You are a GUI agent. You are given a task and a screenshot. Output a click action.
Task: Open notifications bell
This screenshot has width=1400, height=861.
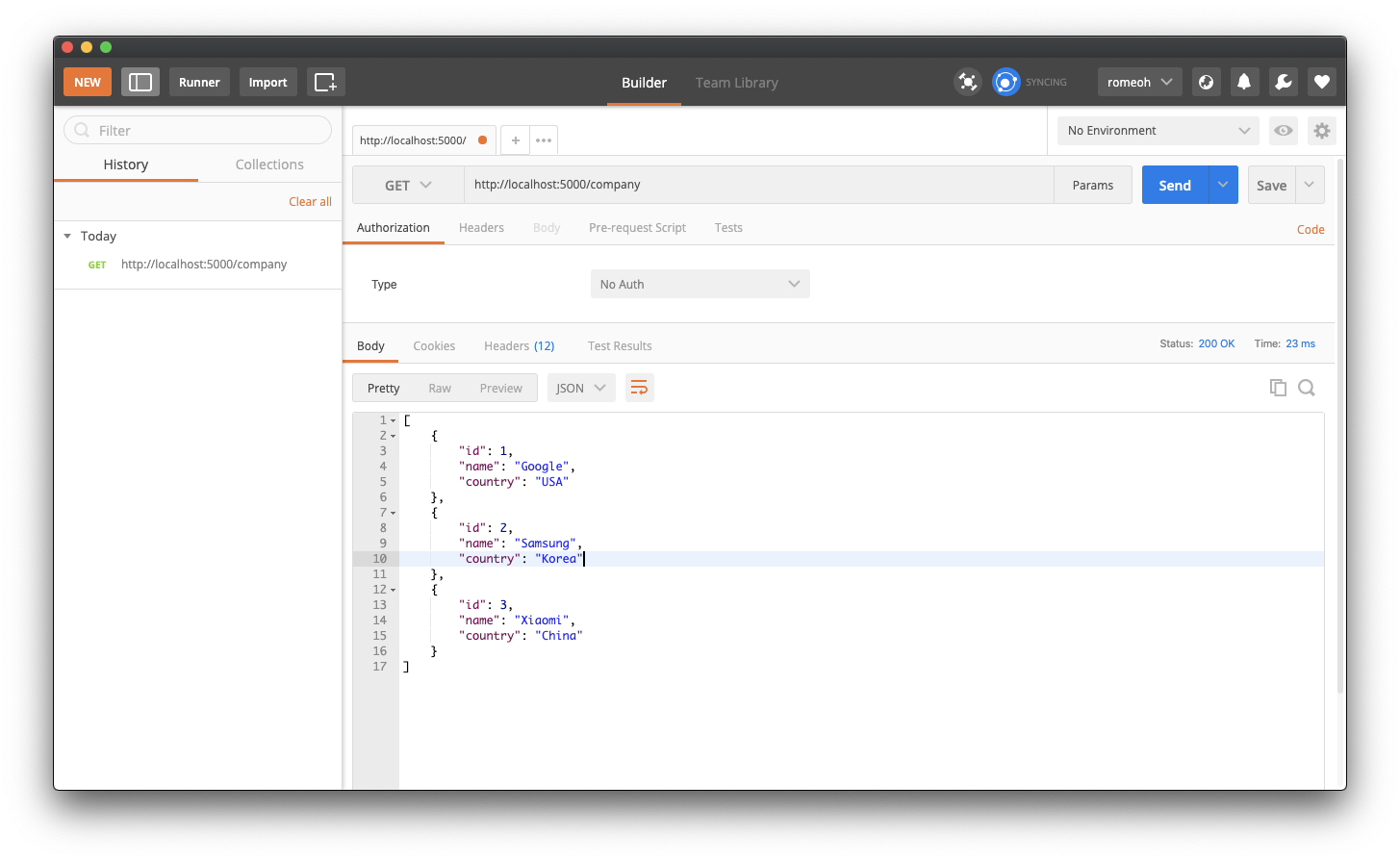click(1244, 82)
